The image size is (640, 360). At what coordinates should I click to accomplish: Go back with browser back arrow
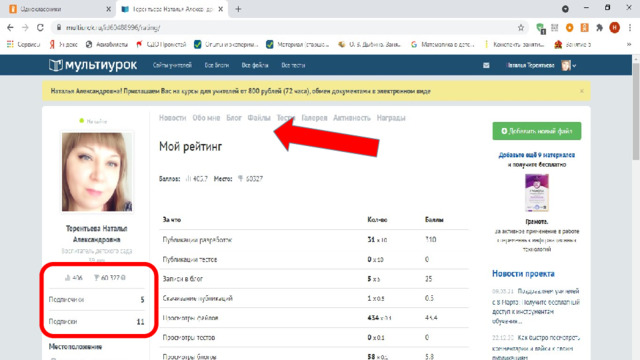coord(10,27)
